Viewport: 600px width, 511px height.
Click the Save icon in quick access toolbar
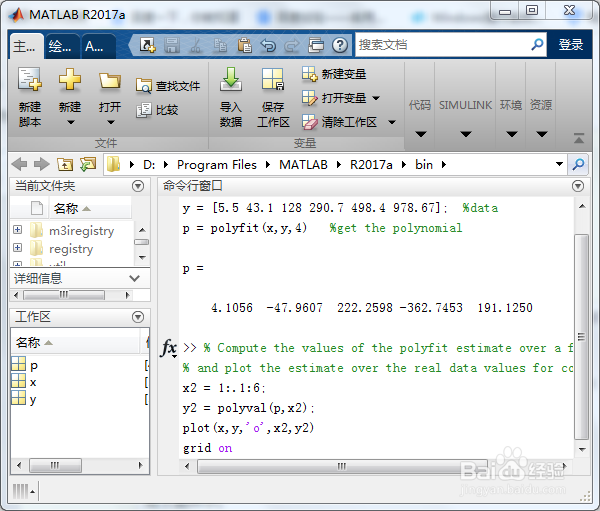coord(172,46)
